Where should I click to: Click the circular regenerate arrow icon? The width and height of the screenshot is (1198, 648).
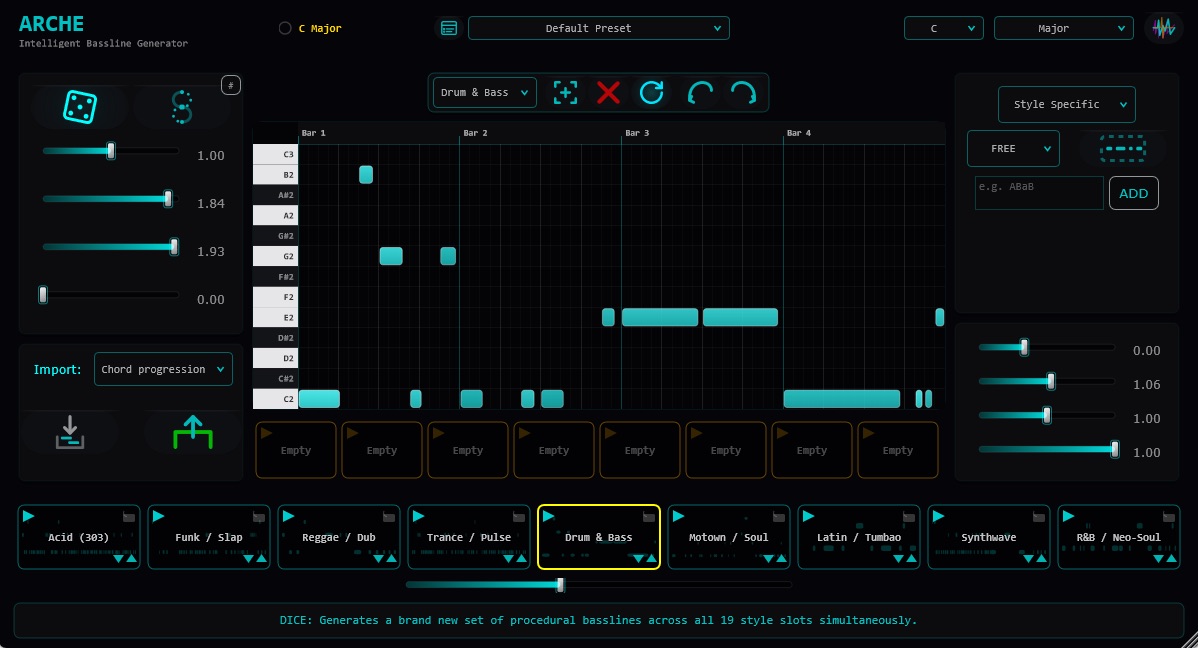click(x=652, y=92)
